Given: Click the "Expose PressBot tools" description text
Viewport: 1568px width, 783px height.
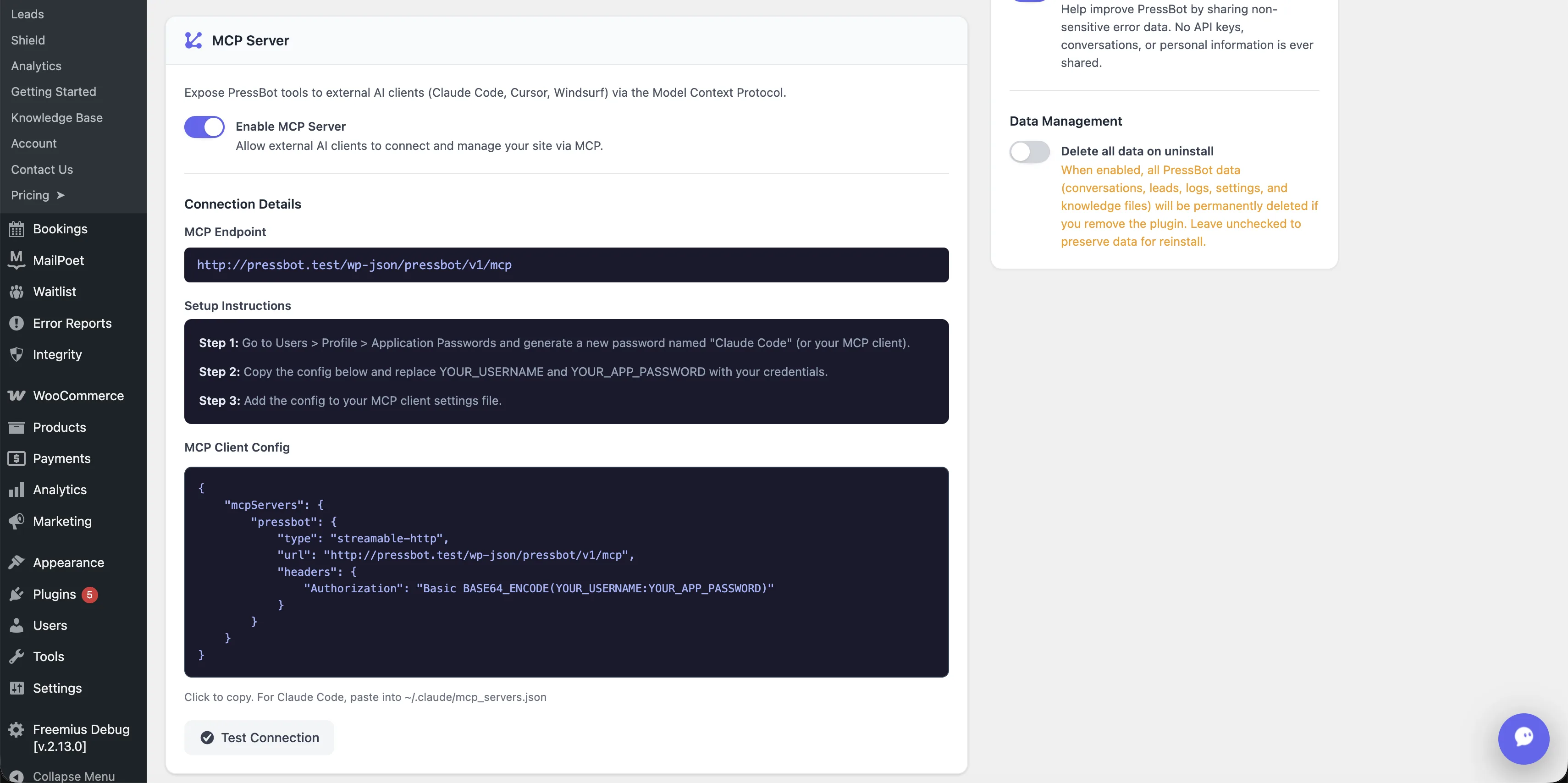Looking at the screenshot, I should pos(485,93).
